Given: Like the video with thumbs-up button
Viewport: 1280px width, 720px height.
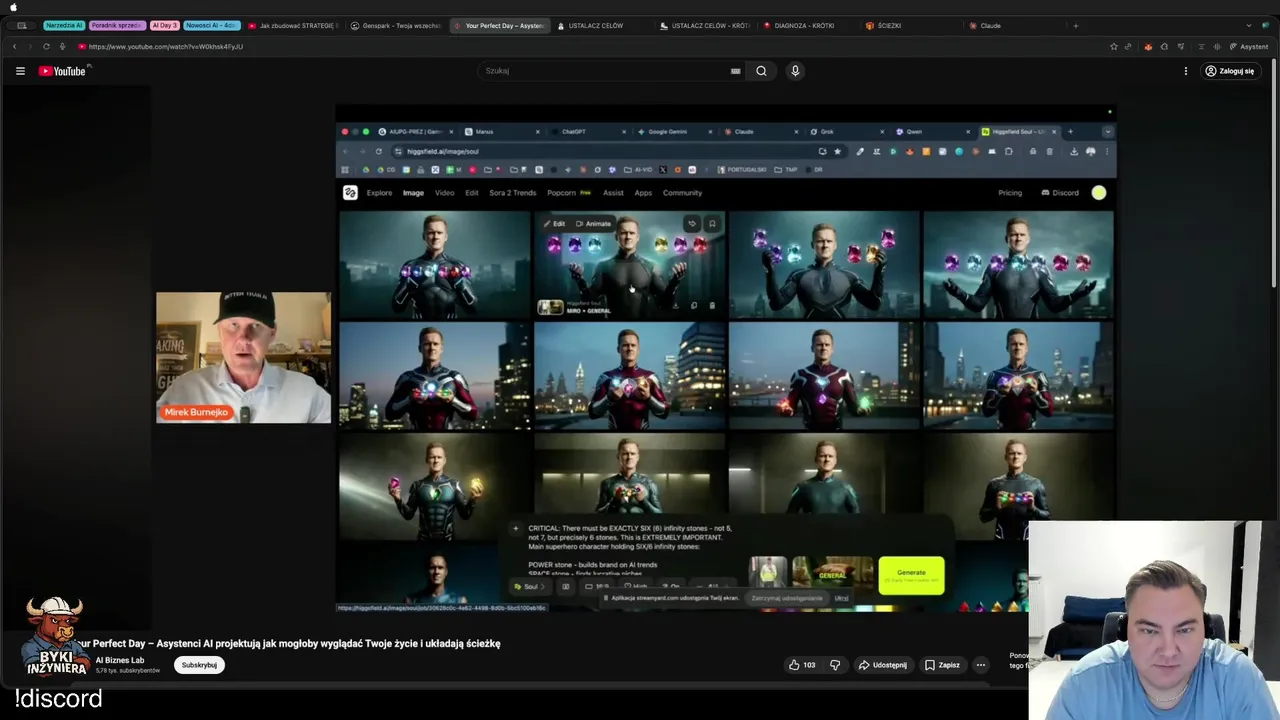Looking at the screenshot, I should [802, 665].
